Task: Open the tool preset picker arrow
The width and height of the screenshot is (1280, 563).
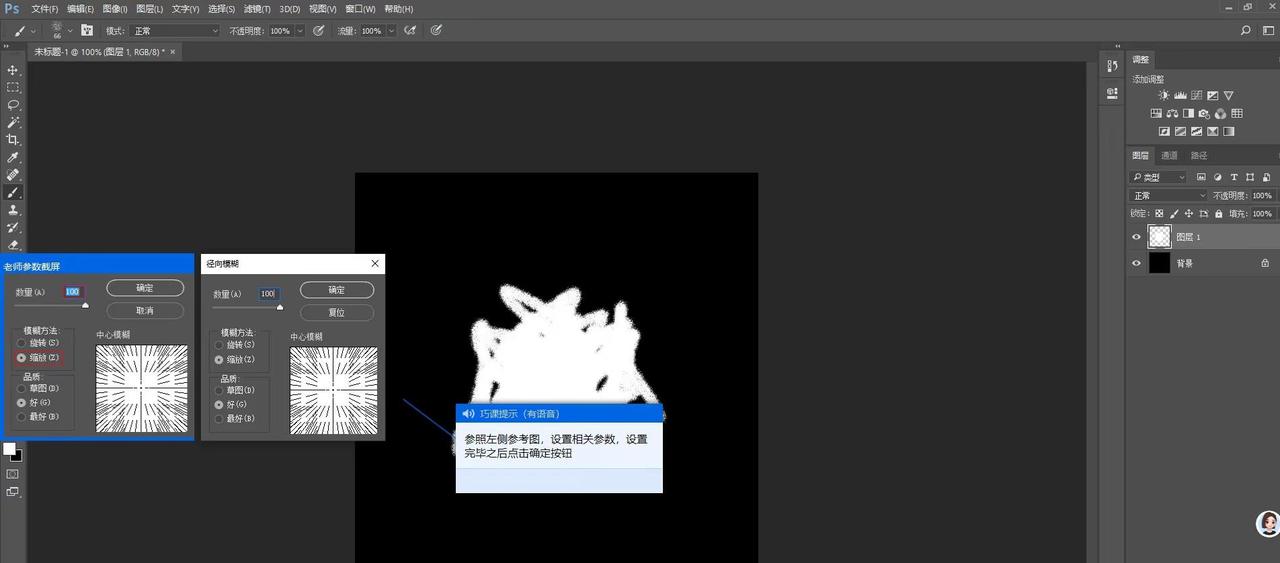Action: point(31,31)
